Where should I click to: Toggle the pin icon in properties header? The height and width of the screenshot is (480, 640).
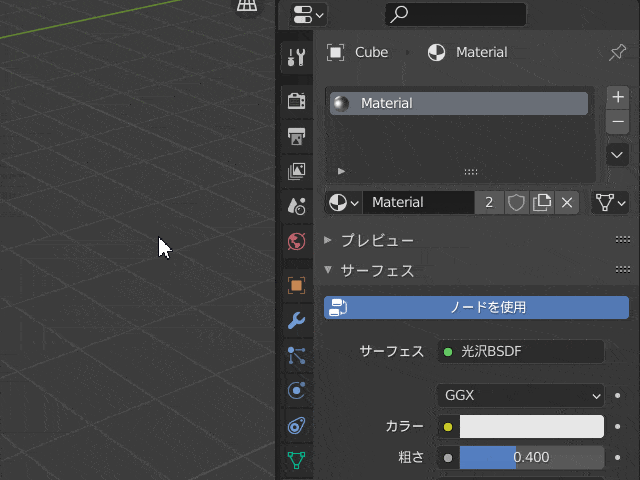pyautogui.click(x=617, y=53)
